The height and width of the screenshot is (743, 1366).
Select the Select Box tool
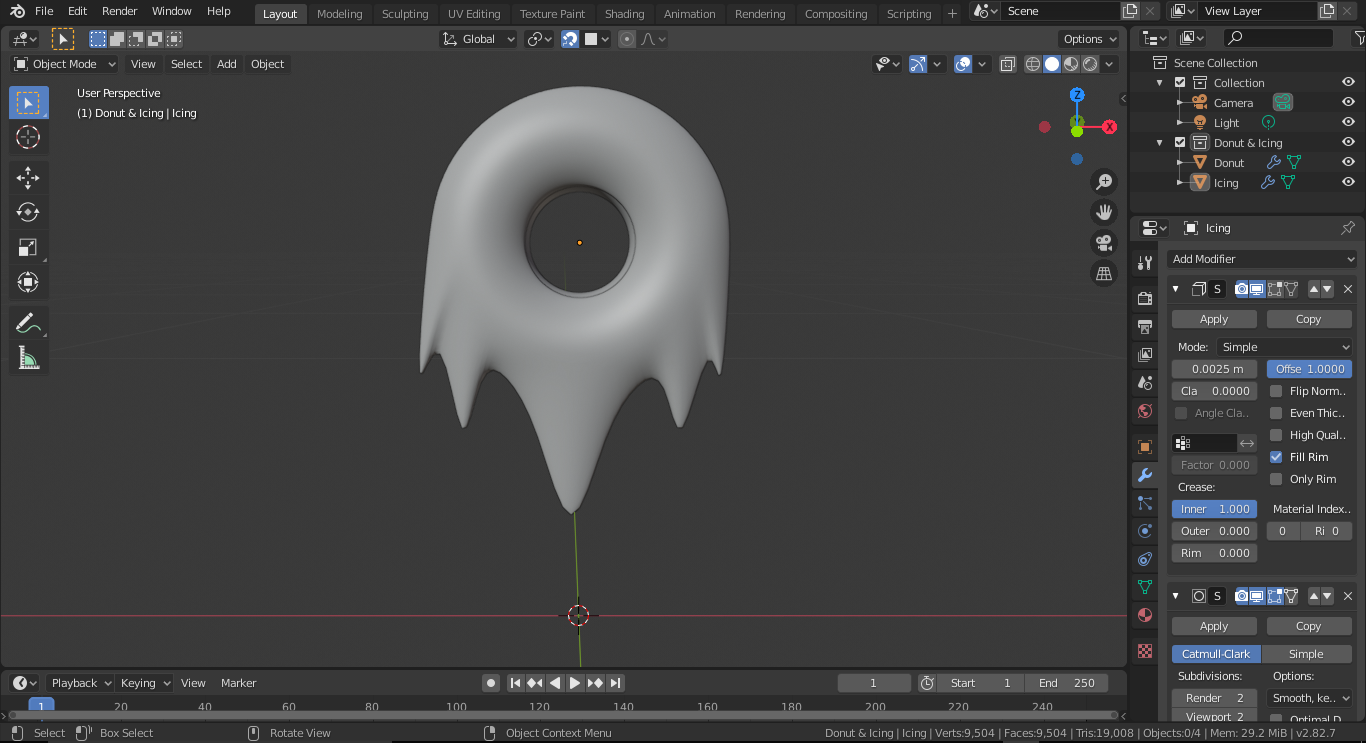[28, 102]
